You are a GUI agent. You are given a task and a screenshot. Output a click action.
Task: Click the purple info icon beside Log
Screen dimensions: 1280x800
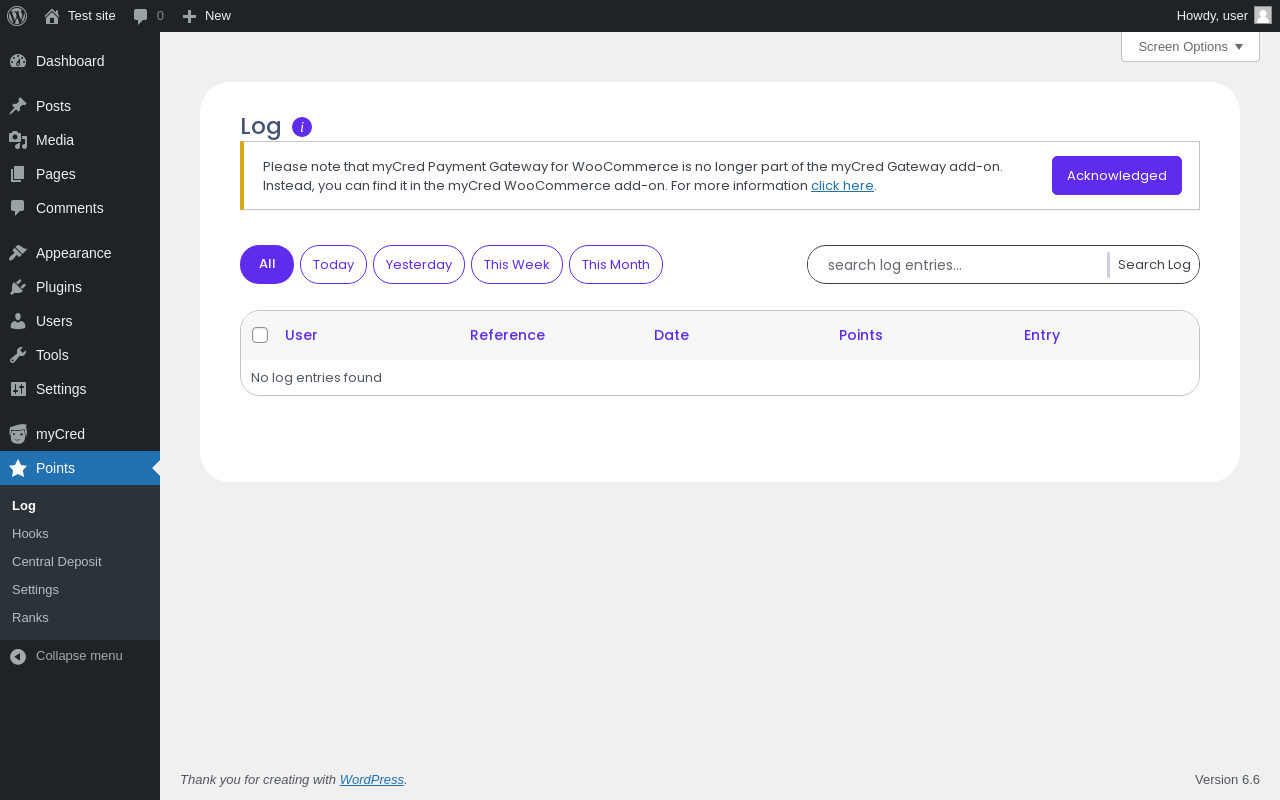pos(302,127)
